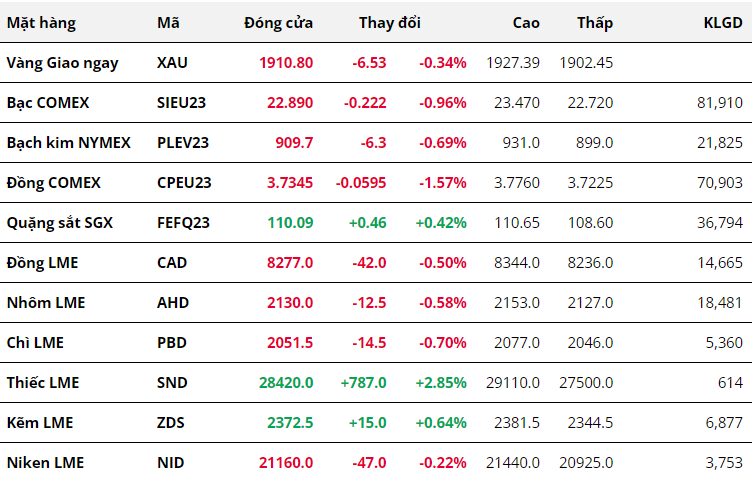Open the Niken LME entry
Image resolution: width=752 pixels, height=485 pixels.
pyautogui.click(x=45, y=463)
